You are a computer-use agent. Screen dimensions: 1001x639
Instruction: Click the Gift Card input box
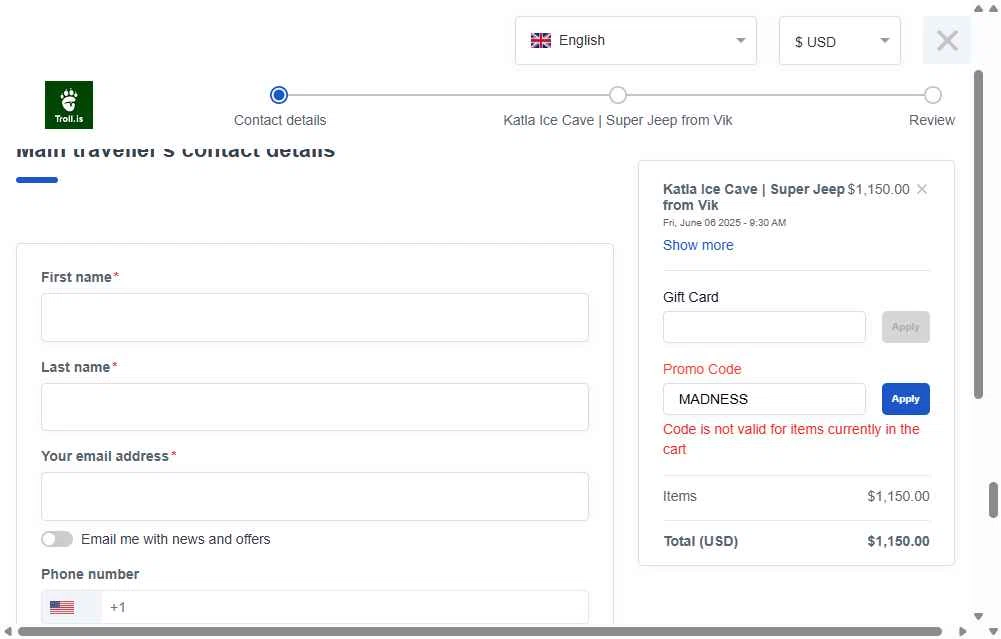(x=764, y=327)
